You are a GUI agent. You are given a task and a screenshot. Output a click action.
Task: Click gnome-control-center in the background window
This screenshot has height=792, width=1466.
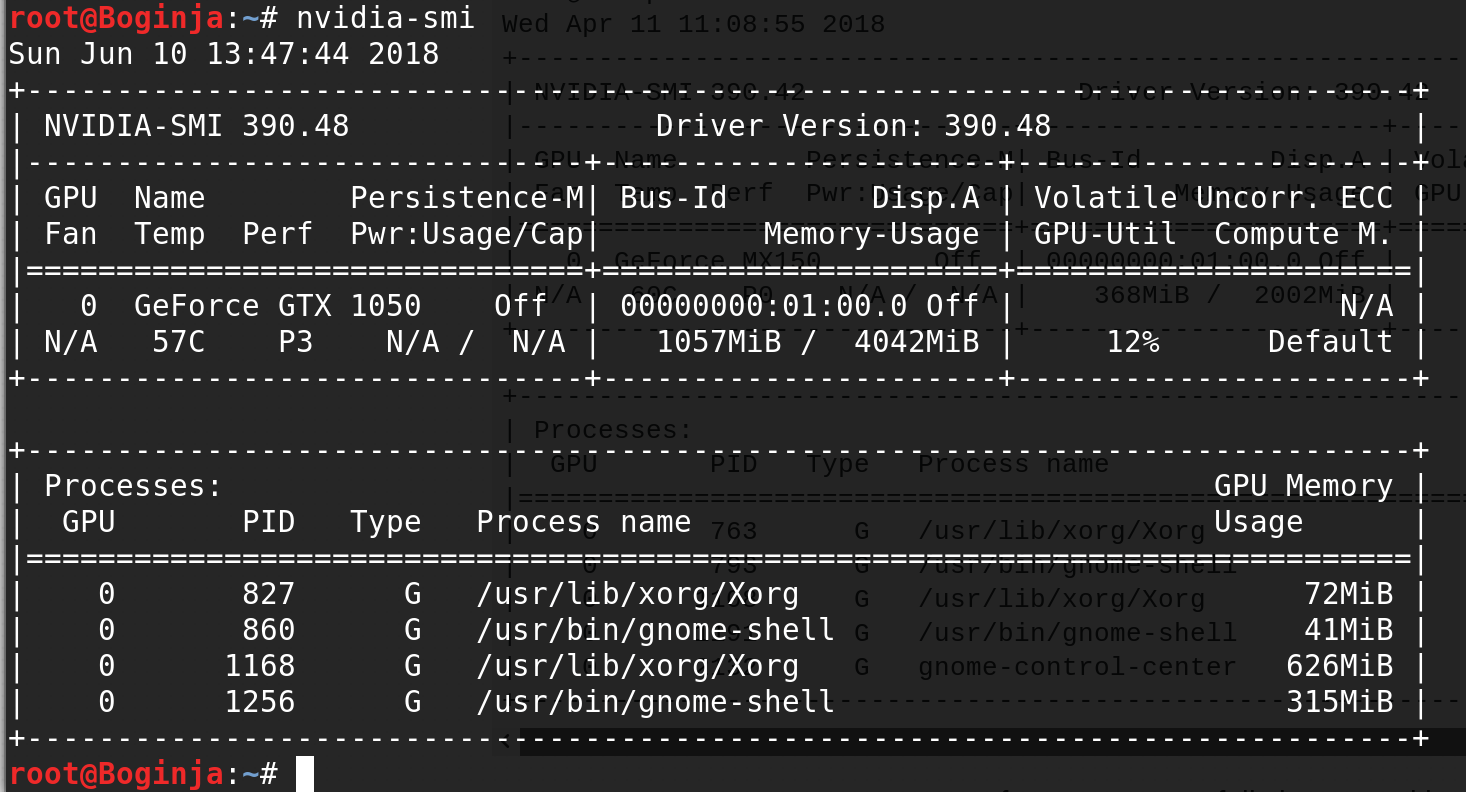point(1077,666)
